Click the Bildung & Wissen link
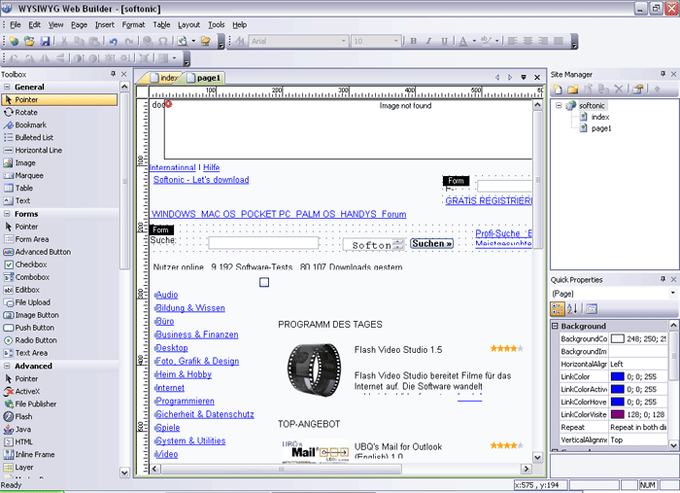Viewport: 680px width, 493px height. (x=190, y=308)
